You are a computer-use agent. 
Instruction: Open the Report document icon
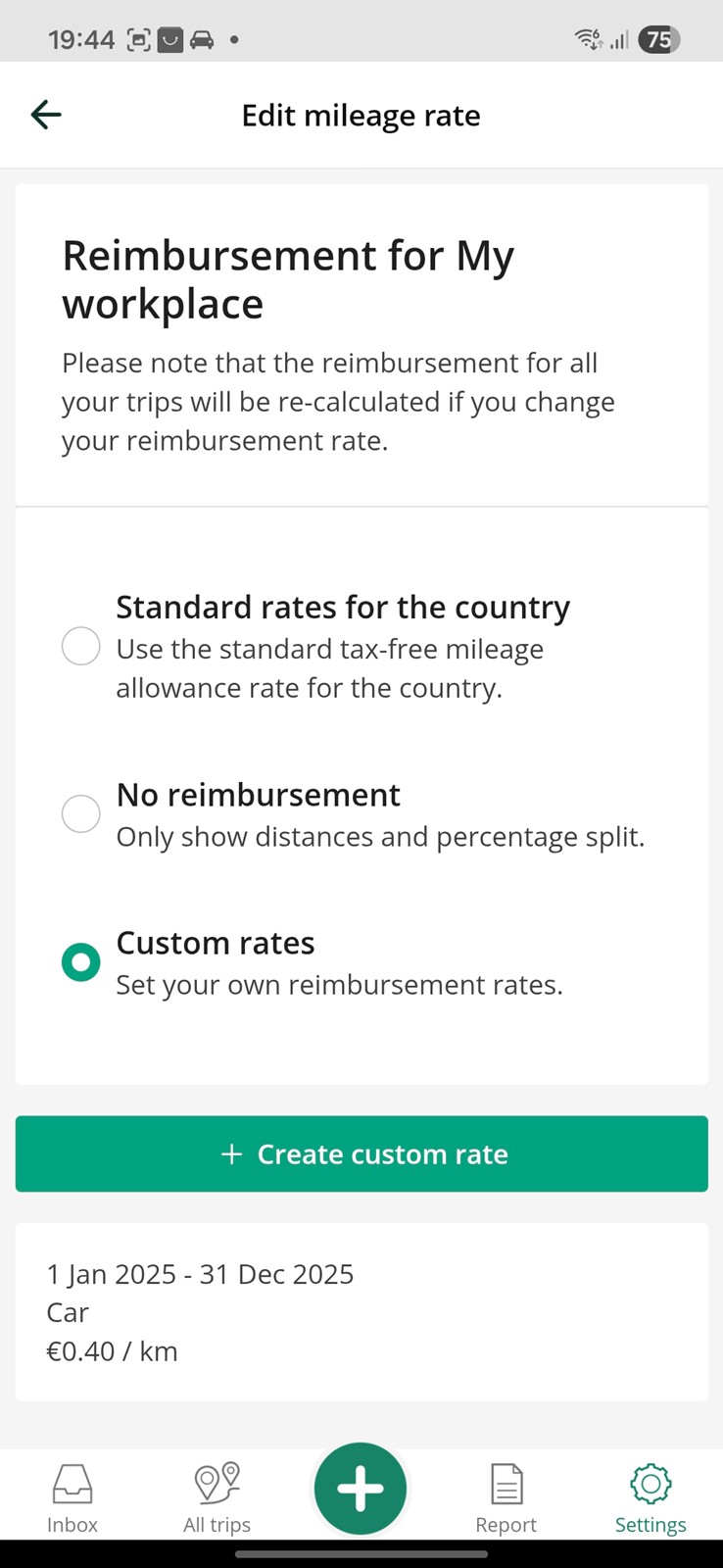point(506,1484)
